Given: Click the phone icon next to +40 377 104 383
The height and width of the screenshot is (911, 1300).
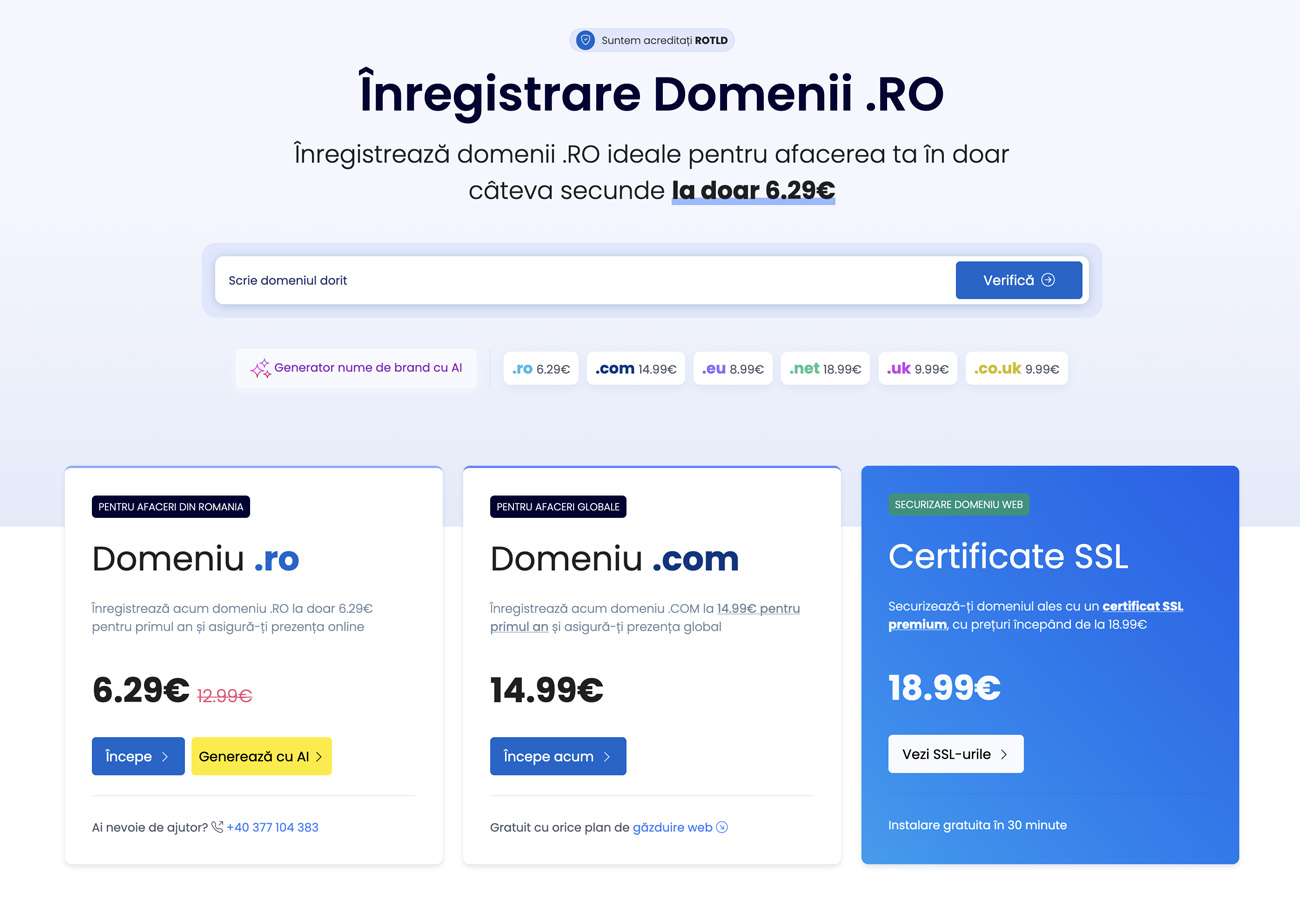Looking at the screenshot, I should [x=217, y=827].
